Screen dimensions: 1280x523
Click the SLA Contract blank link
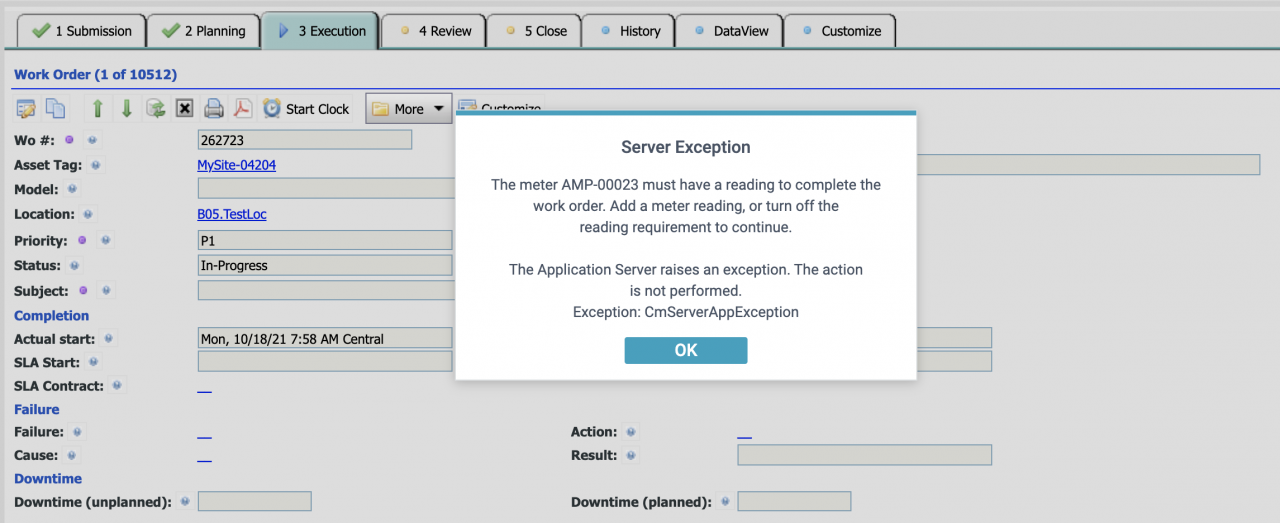coord(204,386)
